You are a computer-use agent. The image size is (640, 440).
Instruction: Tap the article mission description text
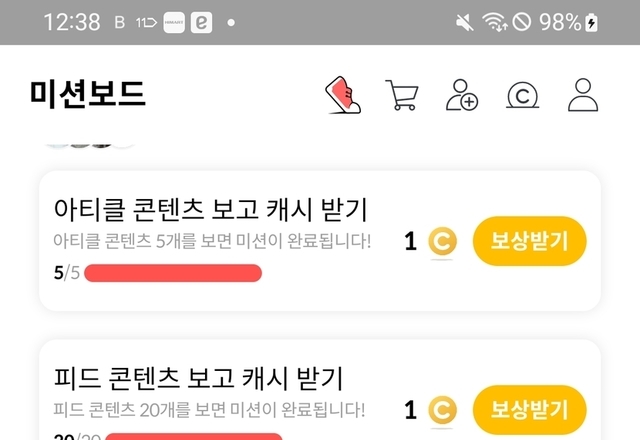point(211,241)
